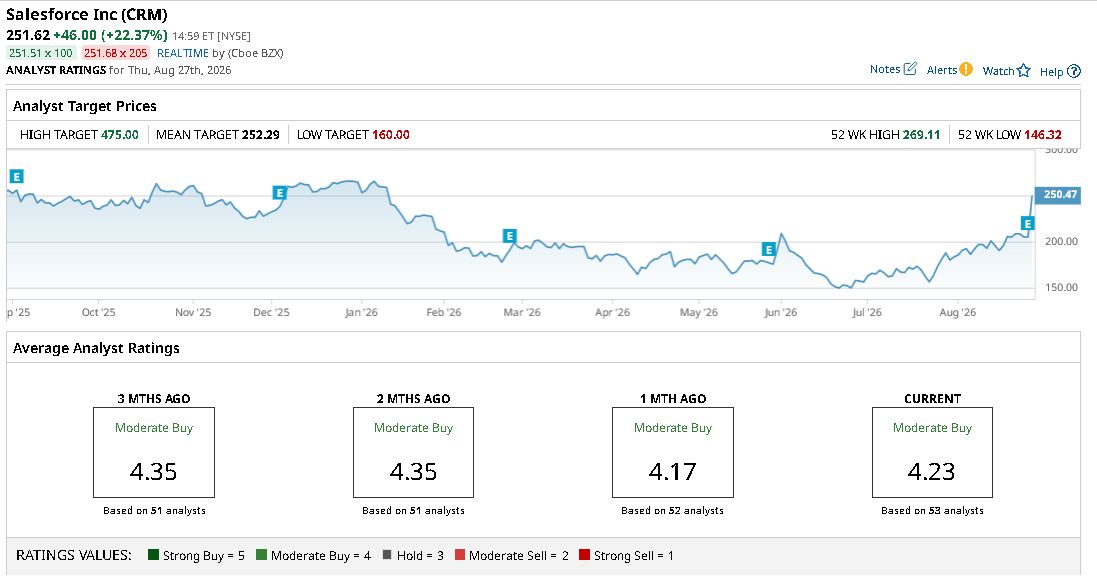The width and height of the screenshot is (1097, 582).
Task: Click the earnings E marker near Jun '26
Action: 768,250
